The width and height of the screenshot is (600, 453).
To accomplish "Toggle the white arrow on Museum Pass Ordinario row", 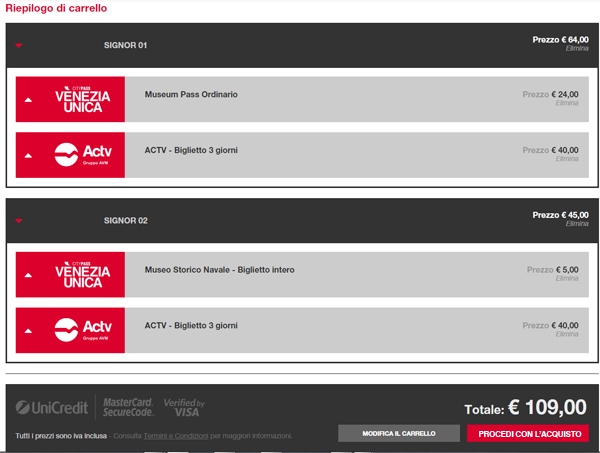I will click(28, 100).
